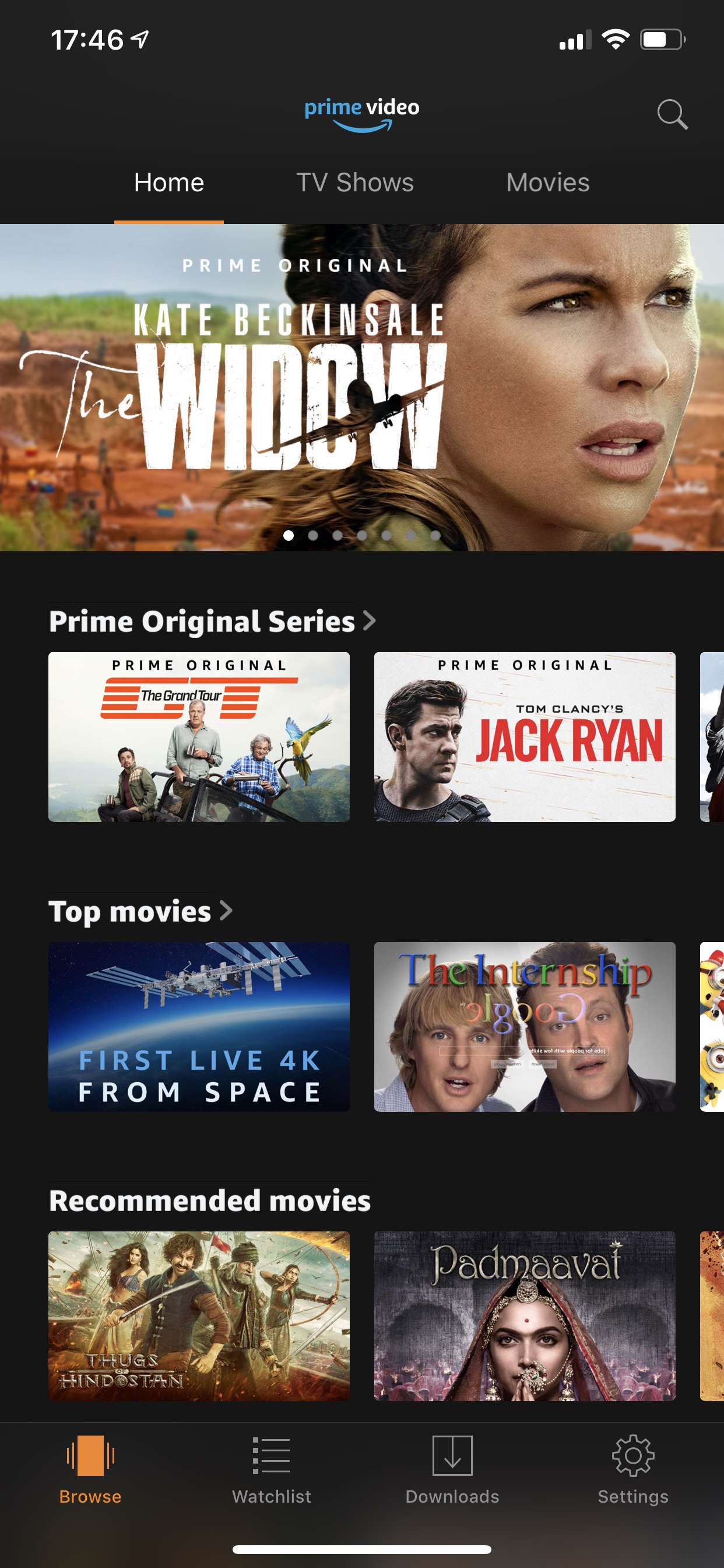The height and width of the screenshot is (1568, 724).
Task: Open the Watchlist icon
Action: [x=271, y=1455]
